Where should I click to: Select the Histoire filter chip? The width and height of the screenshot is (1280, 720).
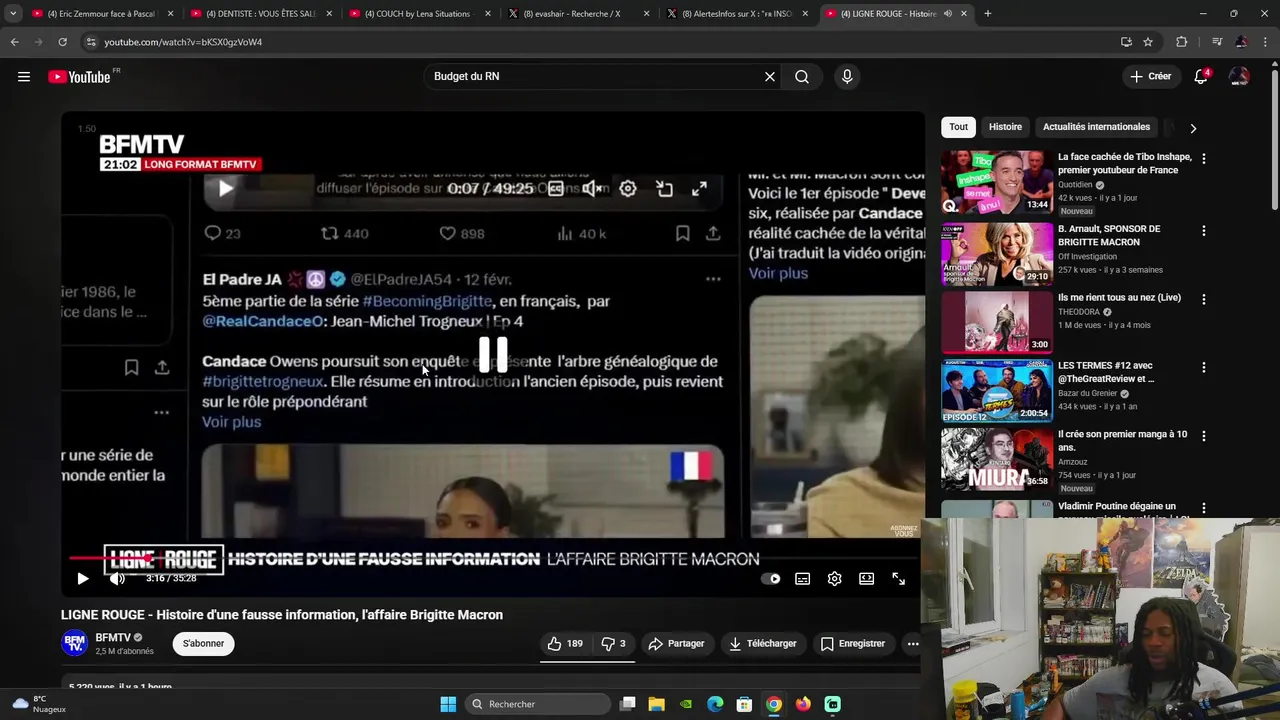pos(1005,127)
